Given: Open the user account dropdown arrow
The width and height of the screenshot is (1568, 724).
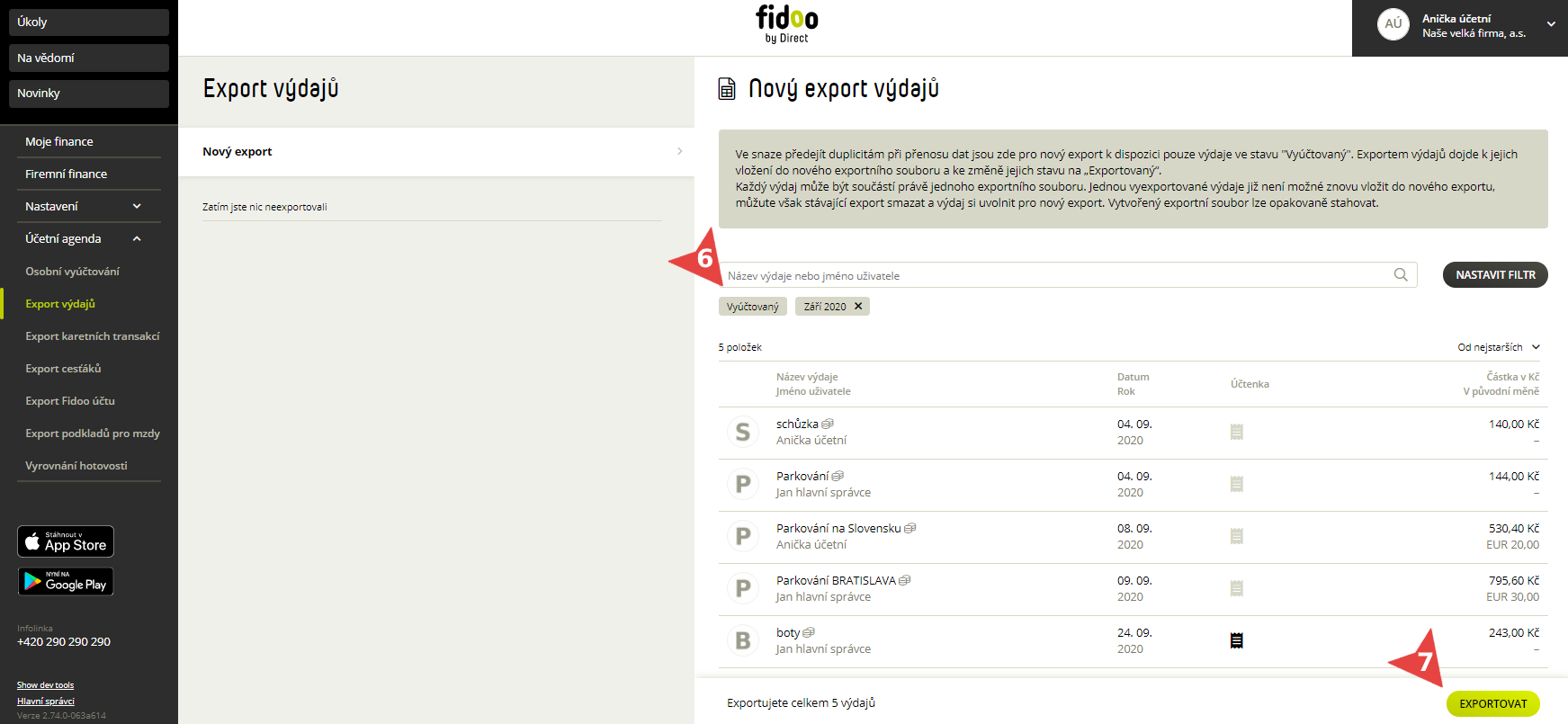Looking at the screenshot, I should click(x=1551, y=24).
